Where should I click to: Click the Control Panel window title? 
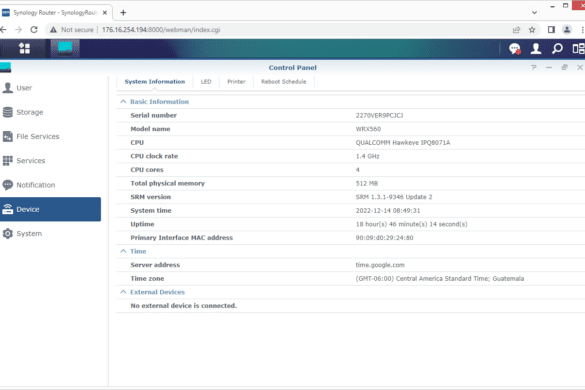292,68
